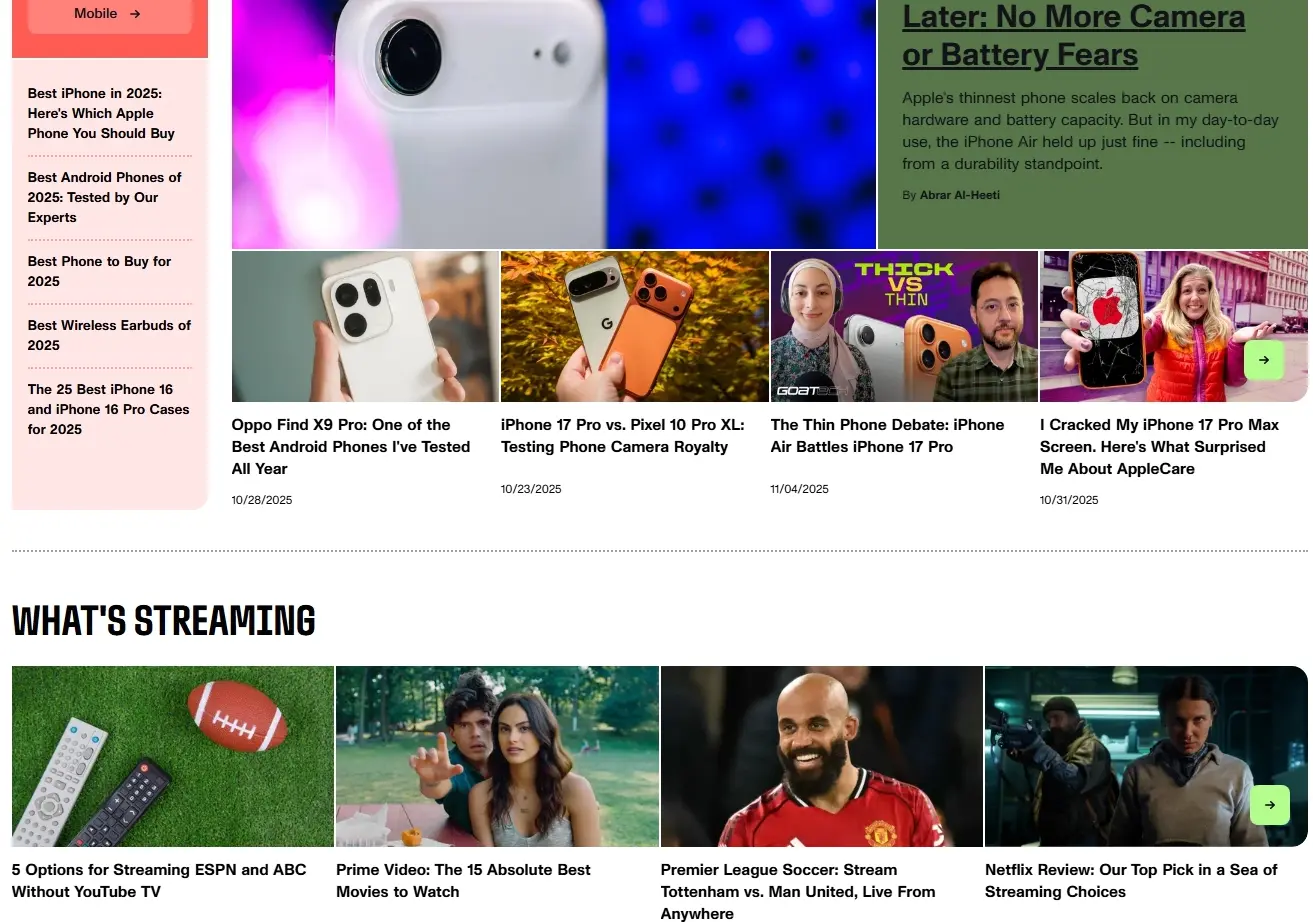Click the Oppo Find X9 Pro thumbnail
This screenshot has height=922, width=1313.
coord(365,326)
